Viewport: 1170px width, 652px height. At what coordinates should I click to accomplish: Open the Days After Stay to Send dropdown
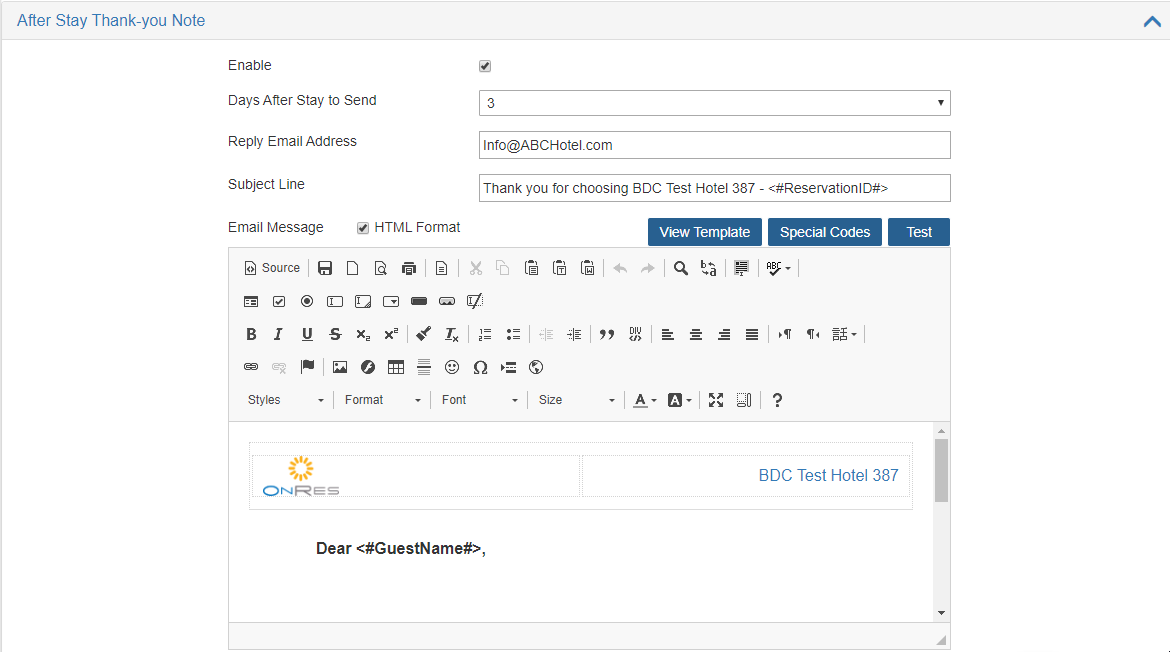[x=714, y=103]
